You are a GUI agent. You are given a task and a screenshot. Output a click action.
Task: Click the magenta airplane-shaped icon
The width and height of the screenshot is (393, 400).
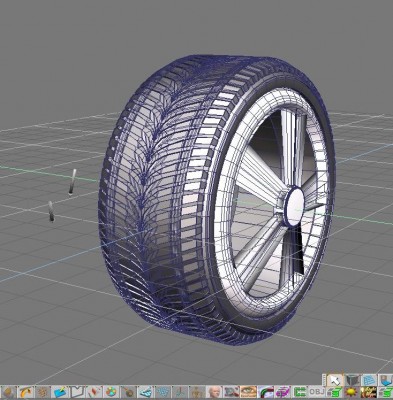[283, 392]
